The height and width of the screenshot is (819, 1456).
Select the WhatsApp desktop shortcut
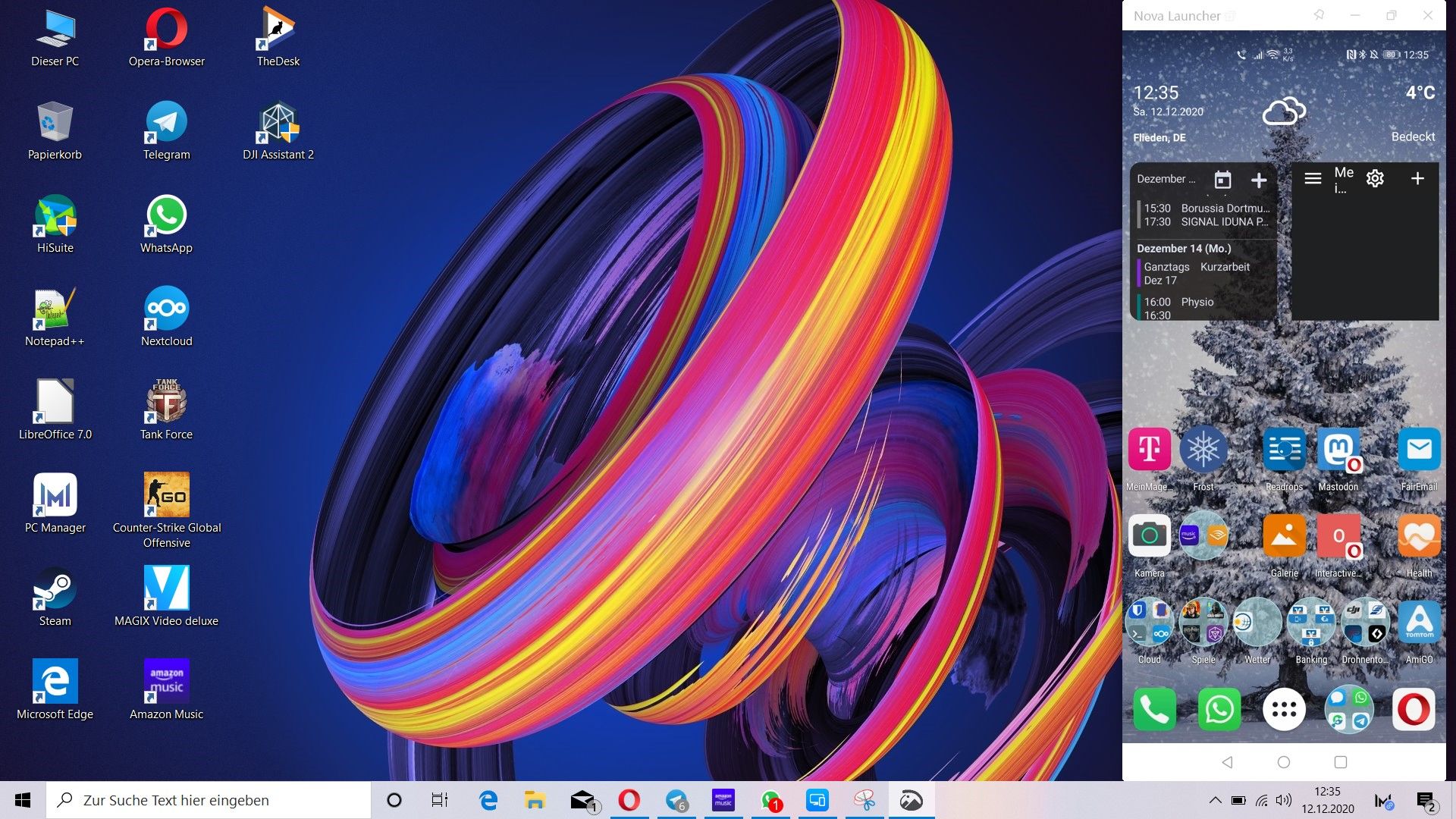tap(166, 224)
